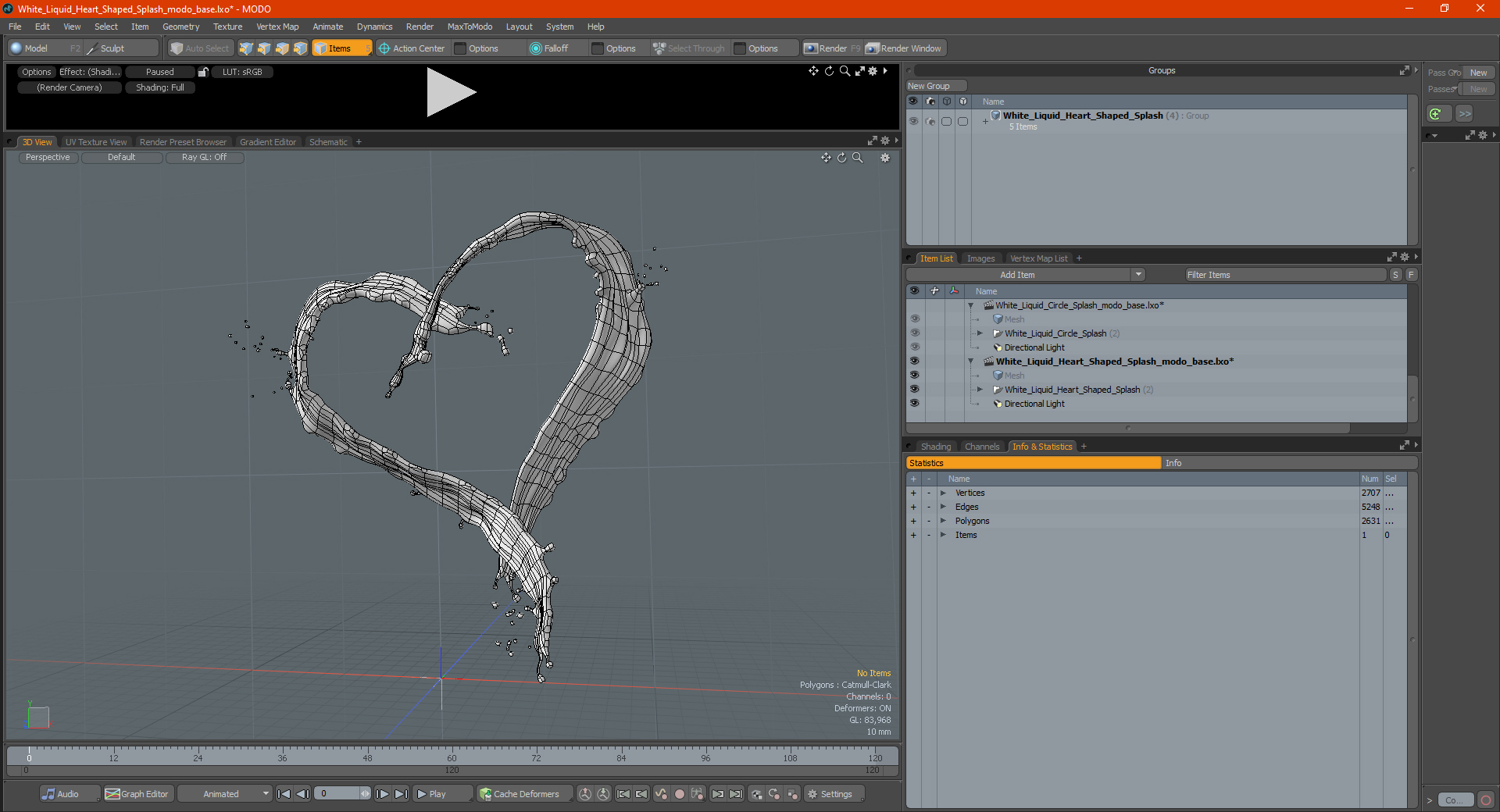Image resolution: width=1500 pixels, height=812 pixels.
Task: Open Ray GL: Off dropdown
Action: pos(204,158)
